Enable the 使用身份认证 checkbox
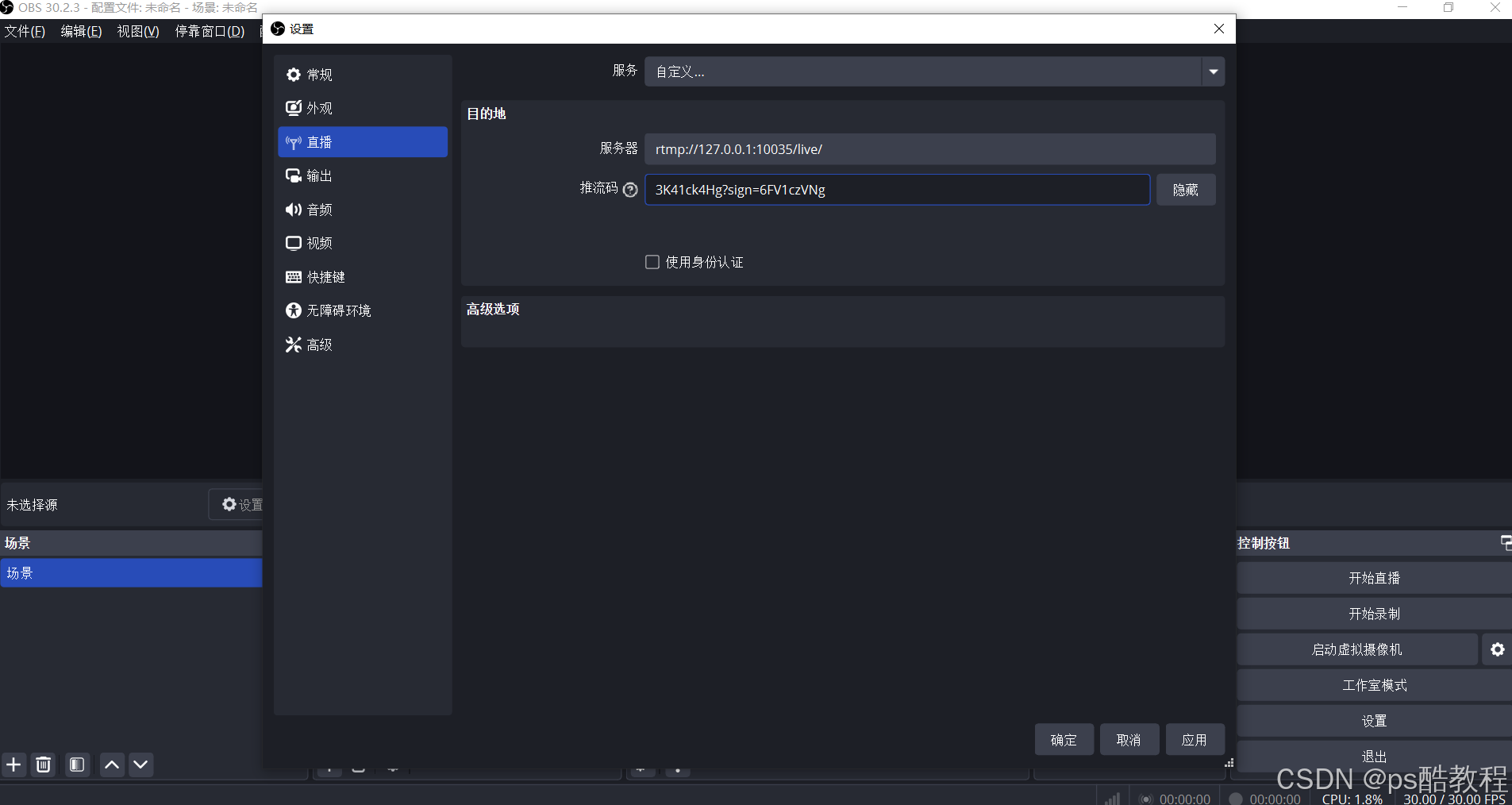This screenshot has width=1512, height=805. point(652,262)
